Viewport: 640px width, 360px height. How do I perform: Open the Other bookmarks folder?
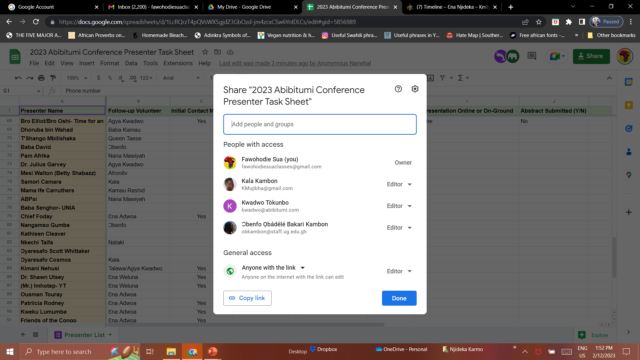click(611, 36)
